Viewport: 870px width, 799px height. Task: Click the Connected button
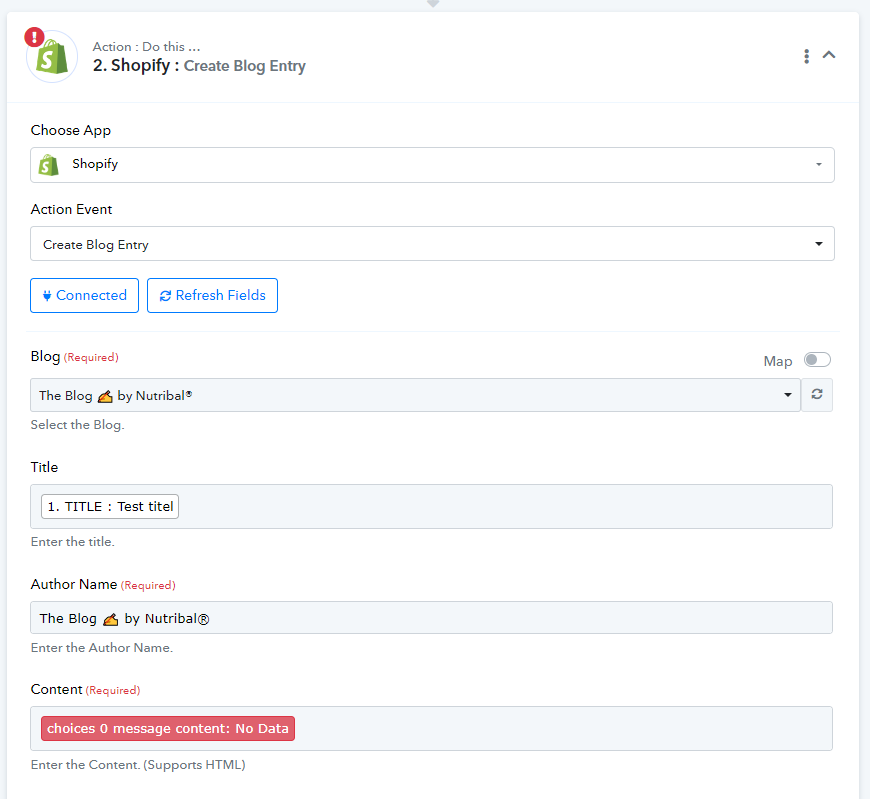(x=84, y=295)
